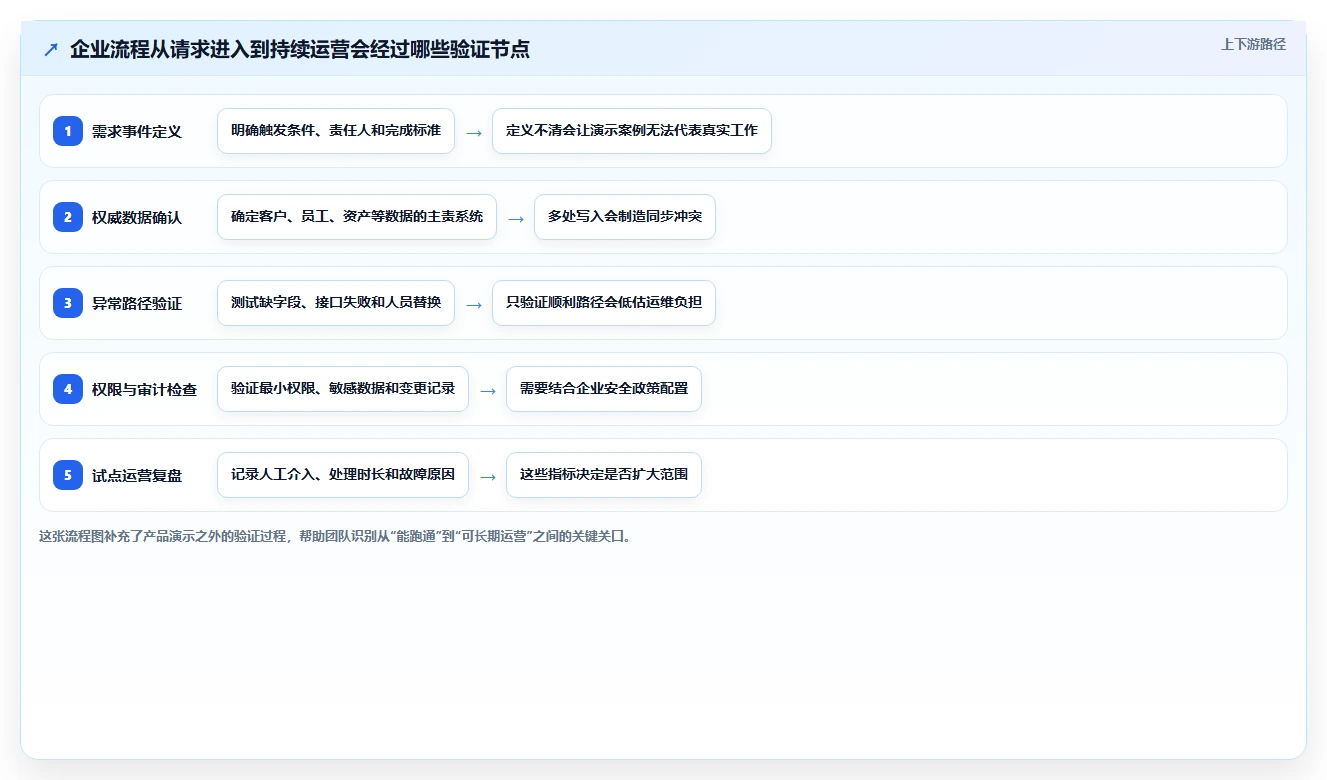Viewport: 1327px width, 780px height.
Task: Click the footer note starting 这张流程图补充了
Action: click(x=335, y=536)
